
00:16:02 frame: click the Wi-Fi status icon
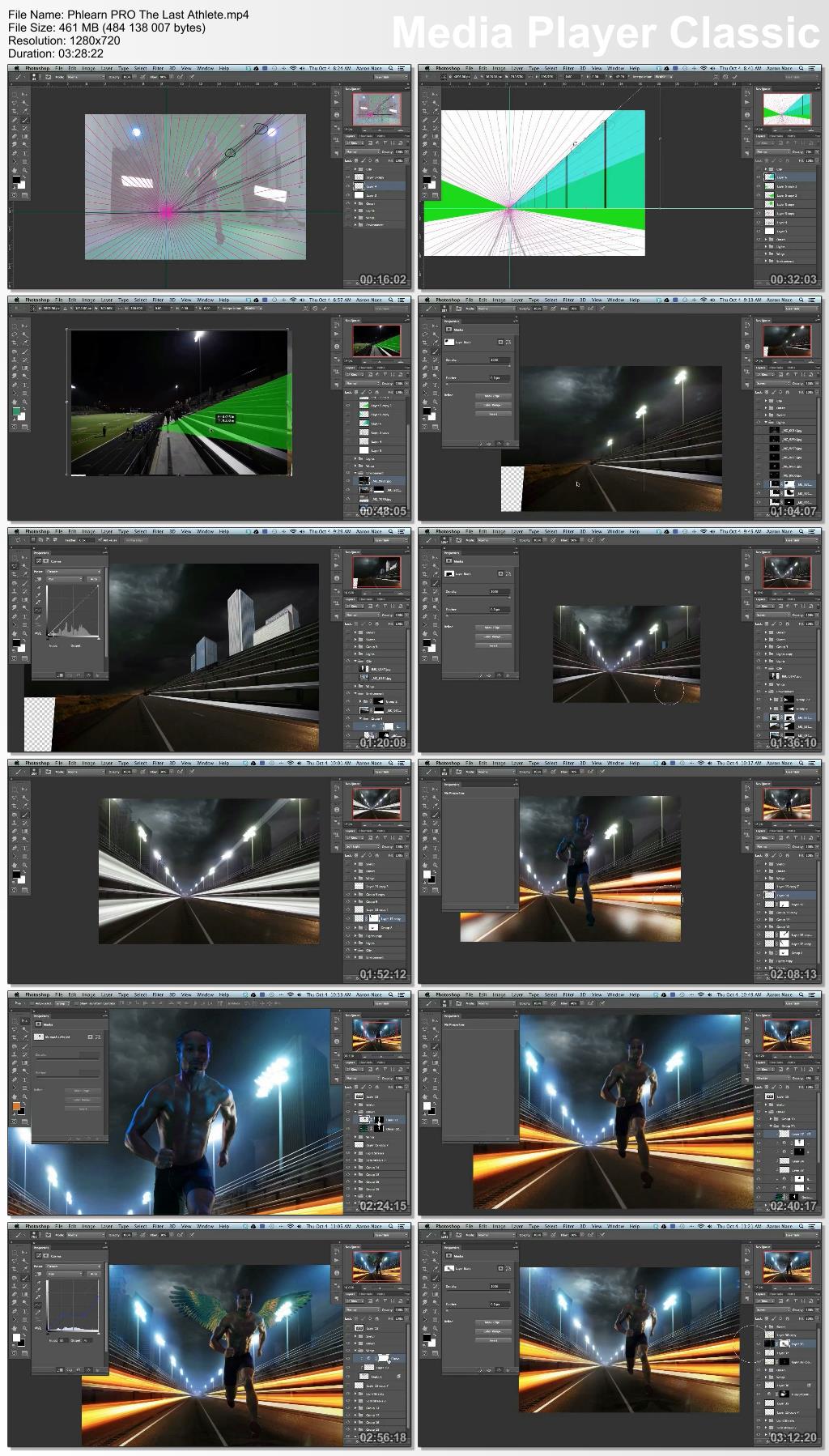click(293, 69)
